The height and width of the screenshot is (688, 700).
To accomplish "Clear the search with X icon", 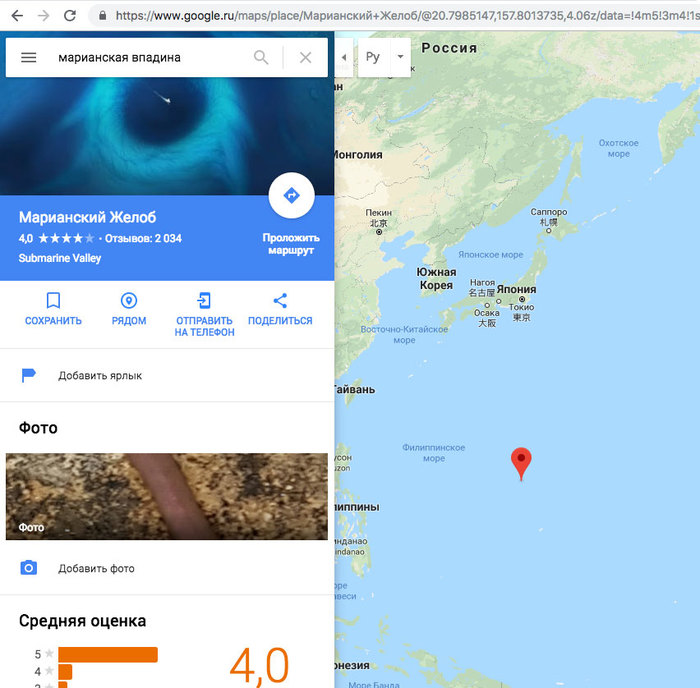I will coord(305,58).
